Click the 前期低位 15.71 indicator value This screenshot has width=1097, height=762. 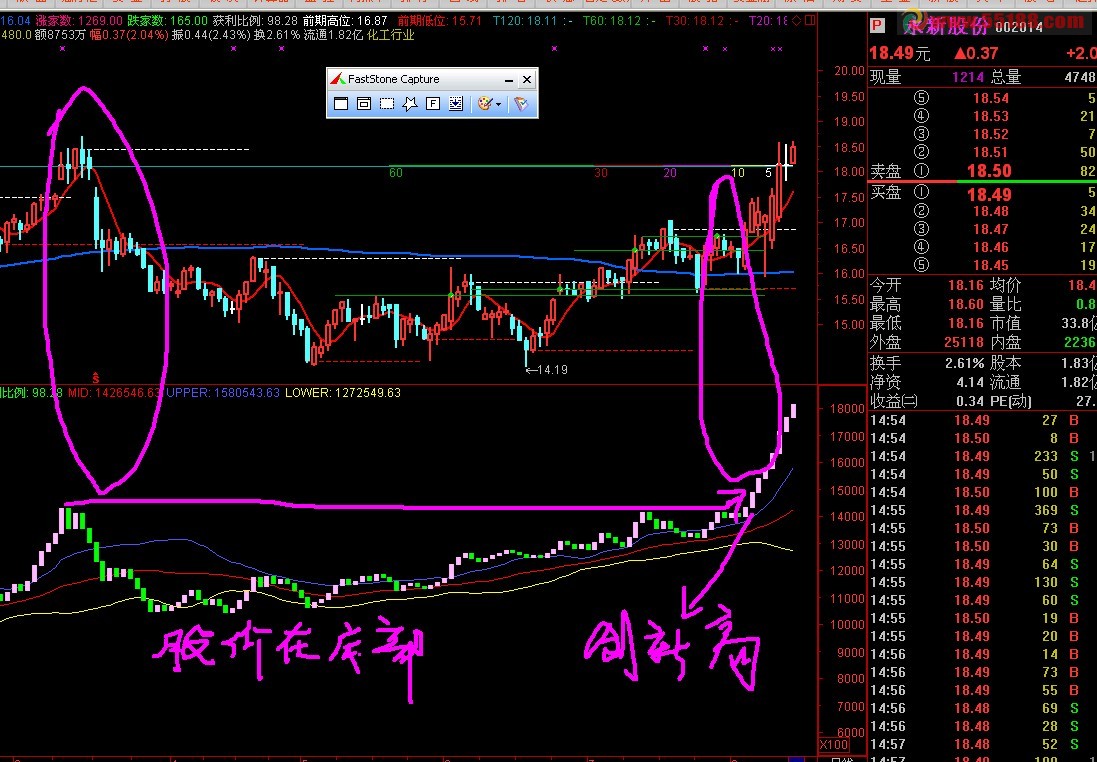tap(439, 21)
